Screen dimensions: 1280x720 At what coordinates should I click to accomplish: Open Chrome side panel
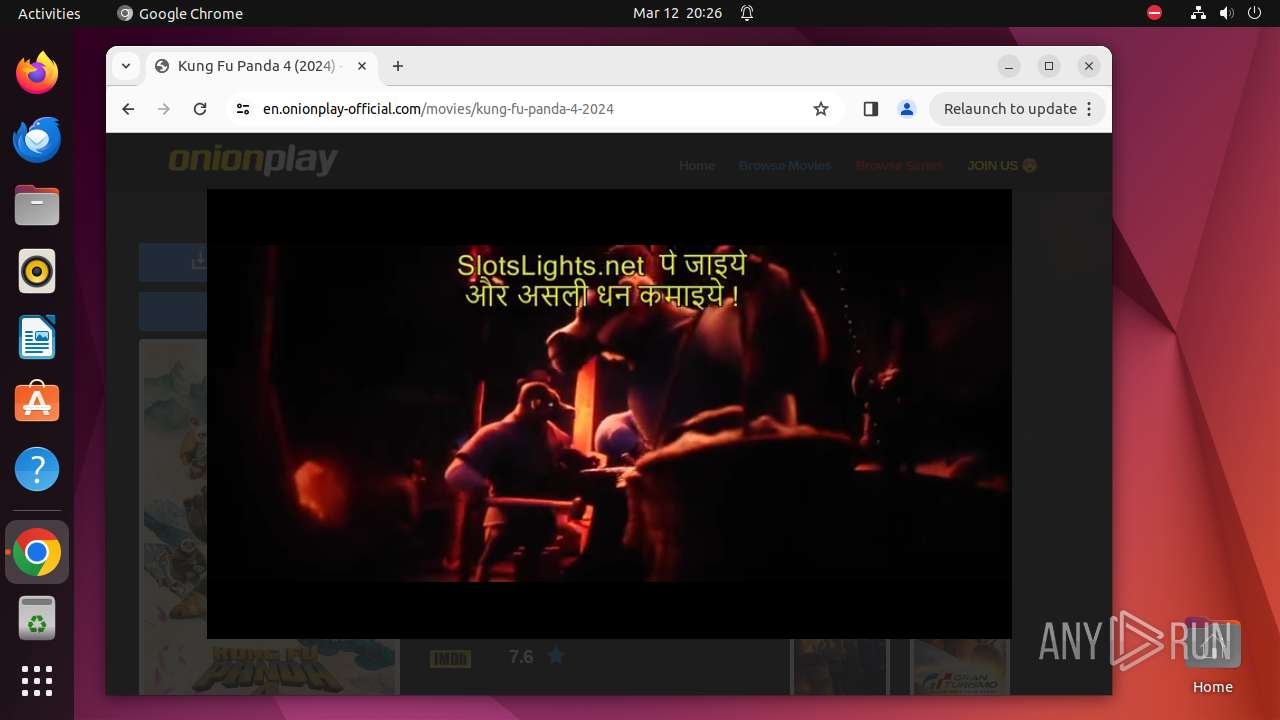coord(870,109)
